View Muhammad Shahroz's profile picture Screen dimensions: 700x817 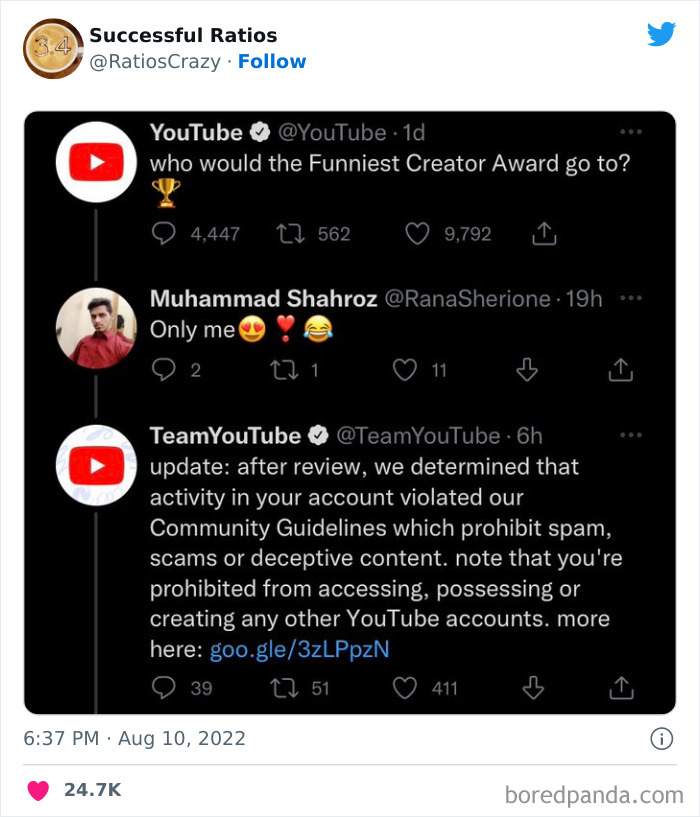point(96,328)
